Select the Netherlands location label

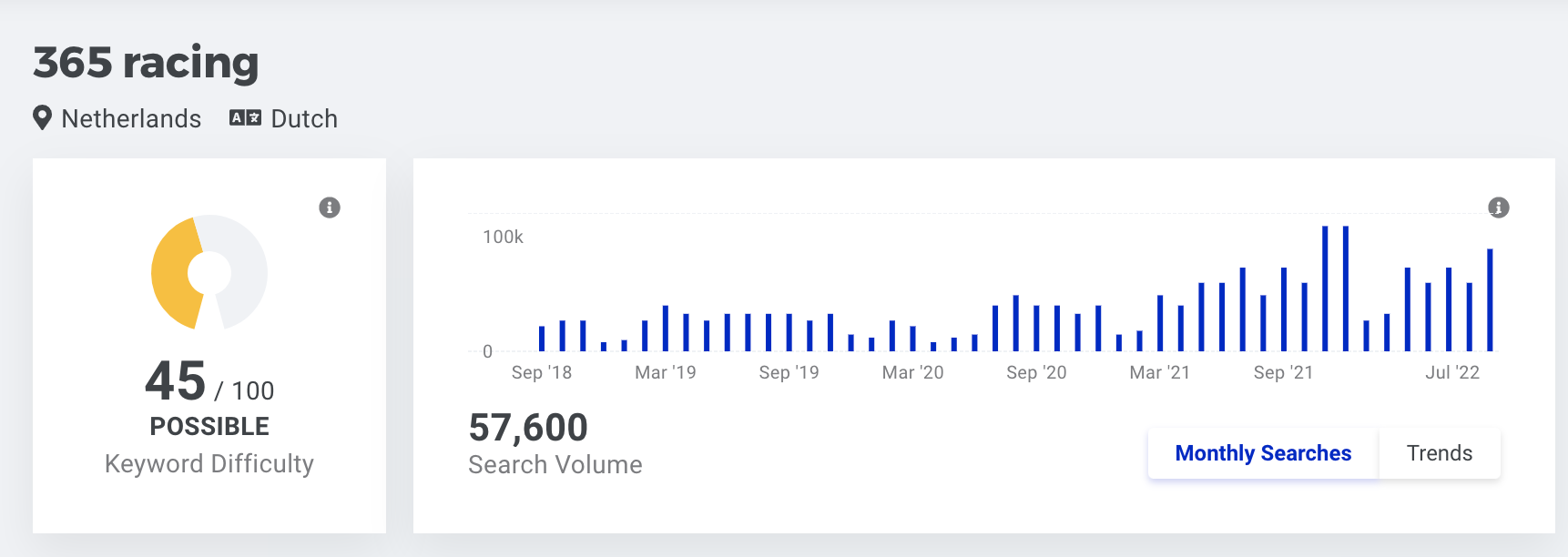point(131,118)
